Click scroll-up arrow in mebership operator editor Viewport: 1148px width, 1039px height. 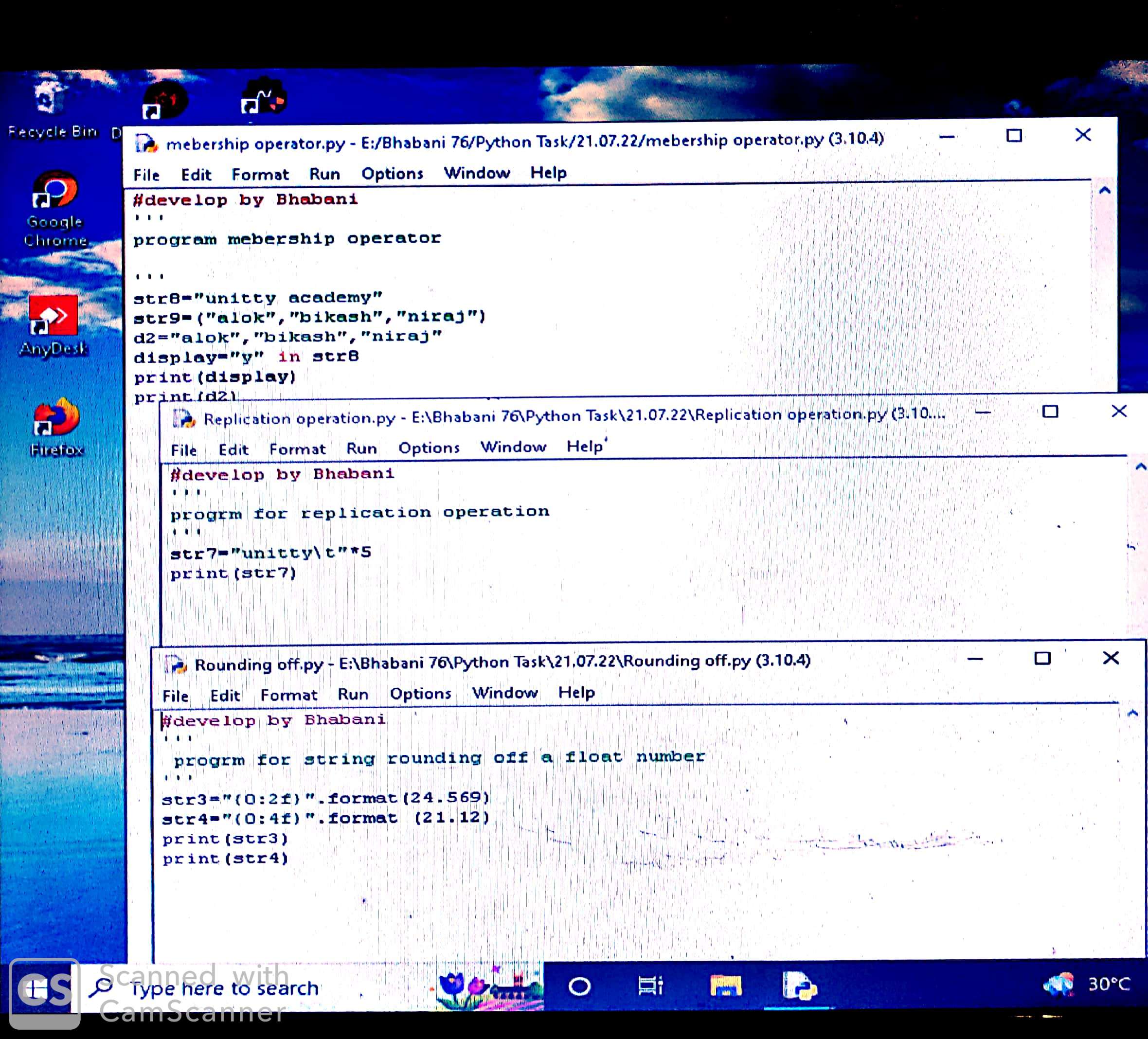[1104, 191]
